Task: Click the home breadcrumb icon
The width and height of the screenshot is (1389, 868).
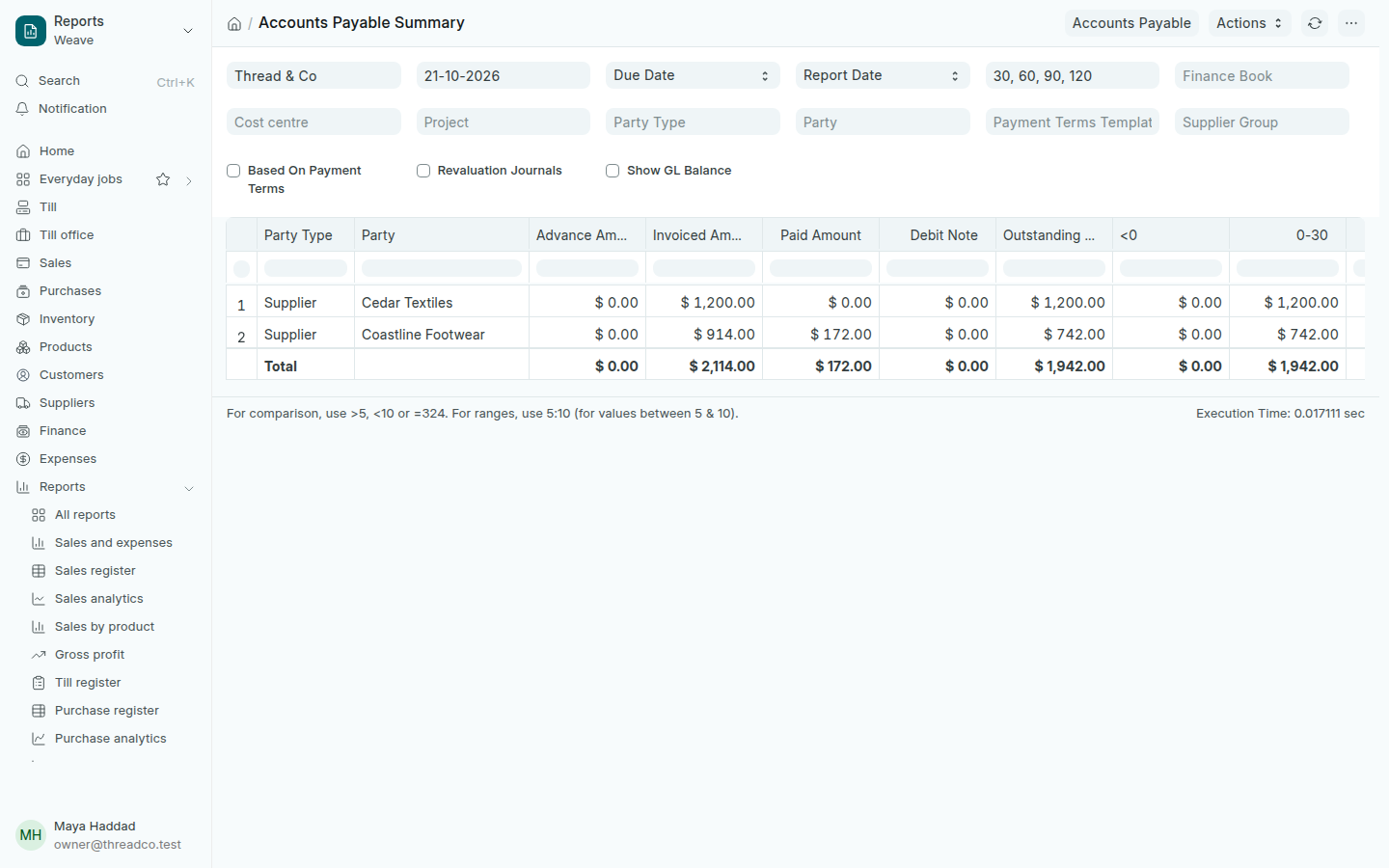Action: tap(234, 24)
